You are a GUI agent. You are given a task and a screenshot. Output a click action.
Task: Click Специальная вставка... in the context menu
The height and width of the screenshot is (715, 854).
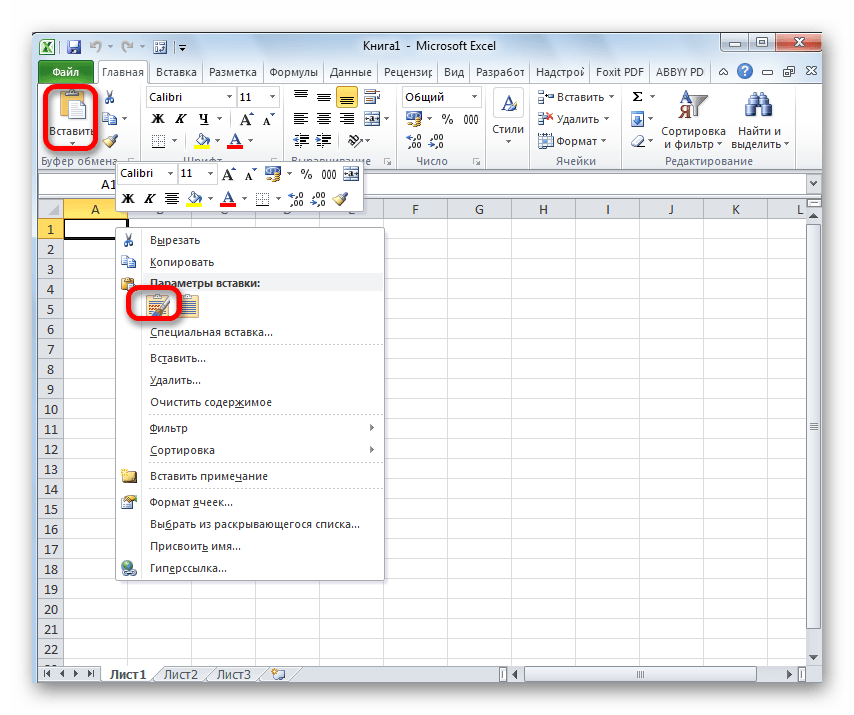point(211,332)
